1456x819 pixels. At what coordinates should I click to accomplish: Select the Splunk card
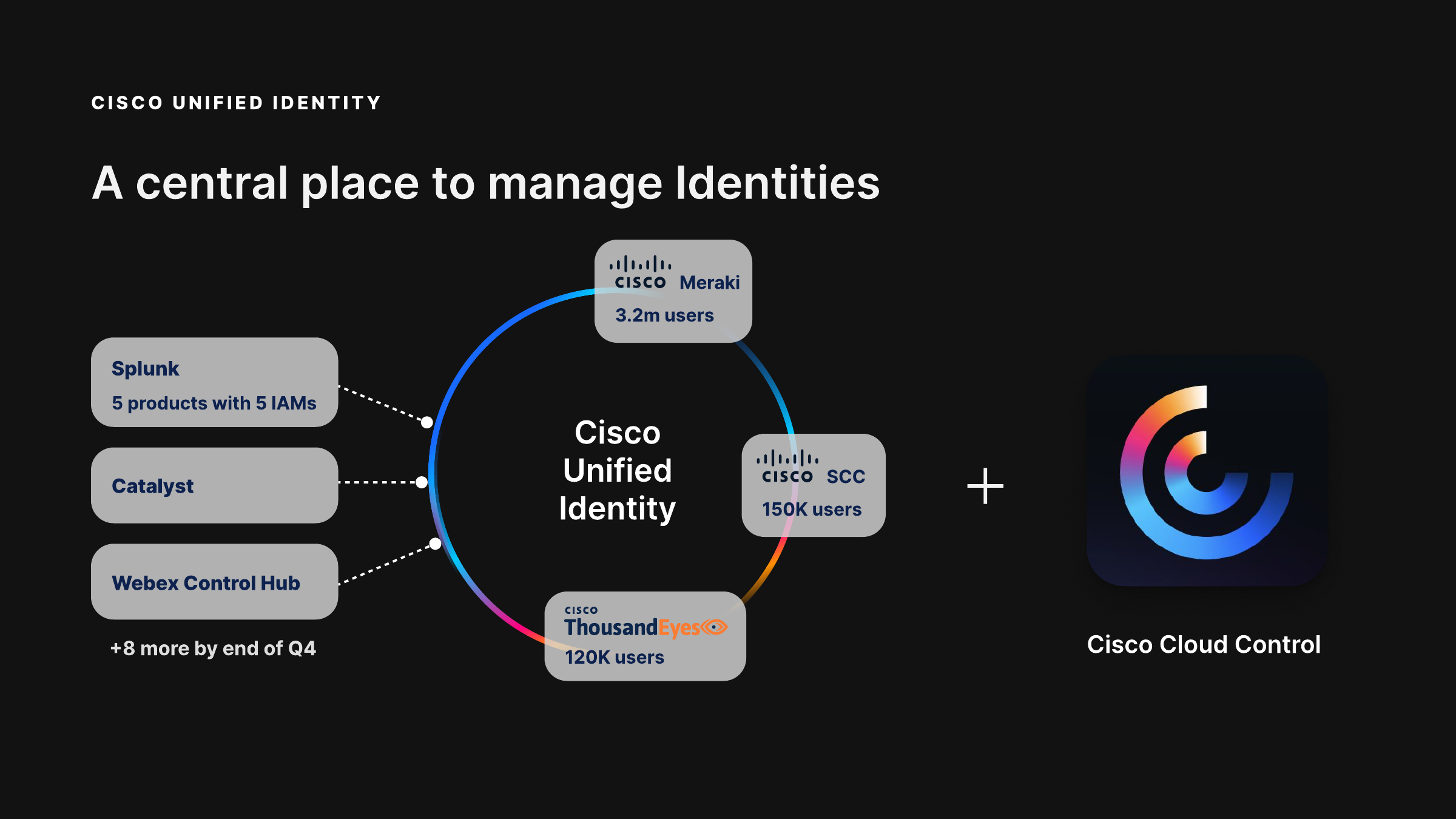(x=215, y=382)
